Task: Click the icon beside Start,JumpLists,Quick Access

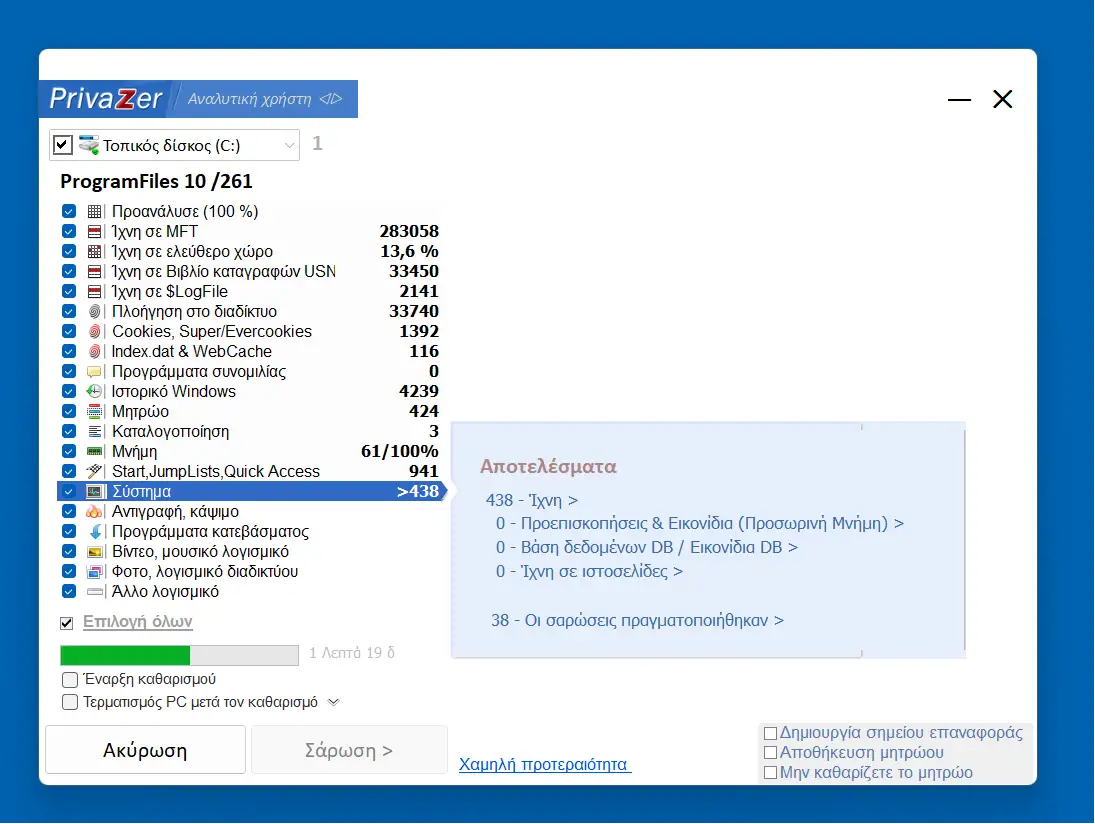Action: pos(94,471)
